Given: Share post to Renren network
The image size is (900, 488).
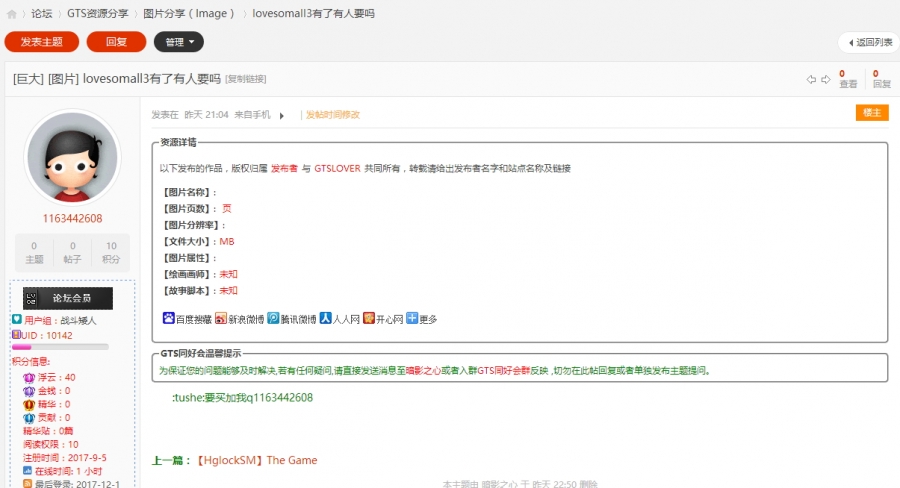Looking at the screenshot, I should tap(339, 319).
